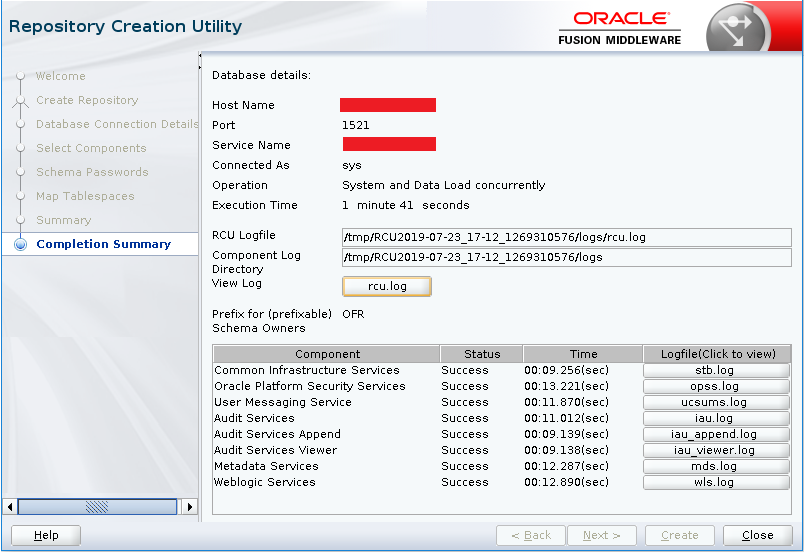Click the Status column header
The width and height of the screenshot is (804, 552).
pyautogui.click(x=482, y=354)
